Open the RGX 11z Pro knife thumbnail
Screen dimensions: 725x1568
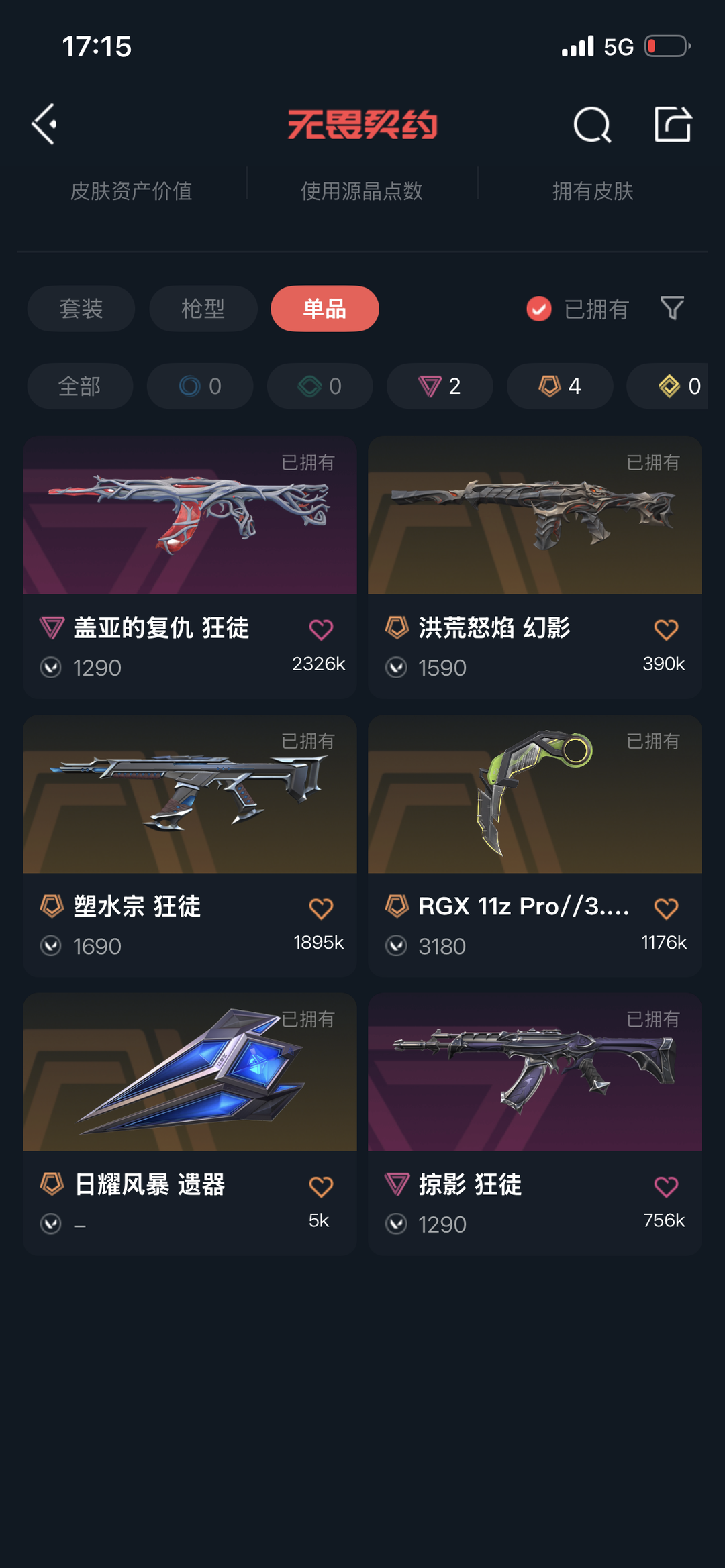[535, 794]
